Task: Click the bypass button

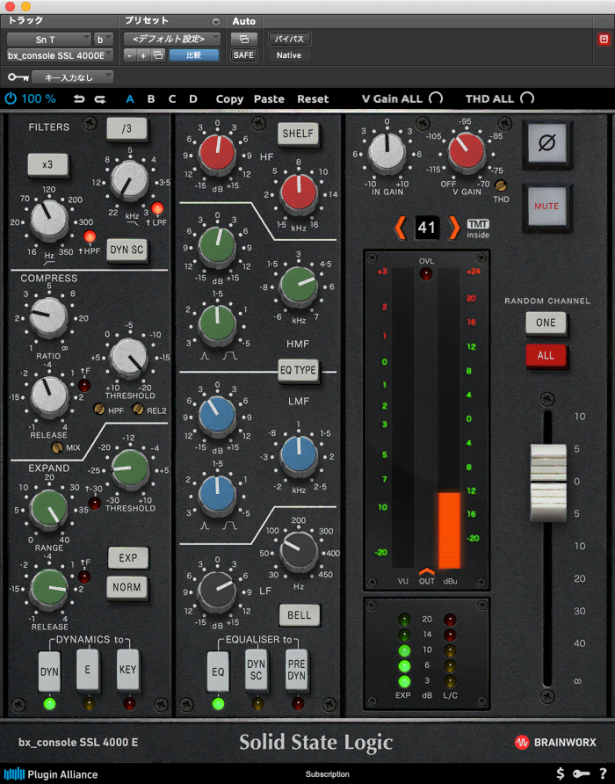Action: 289,39
